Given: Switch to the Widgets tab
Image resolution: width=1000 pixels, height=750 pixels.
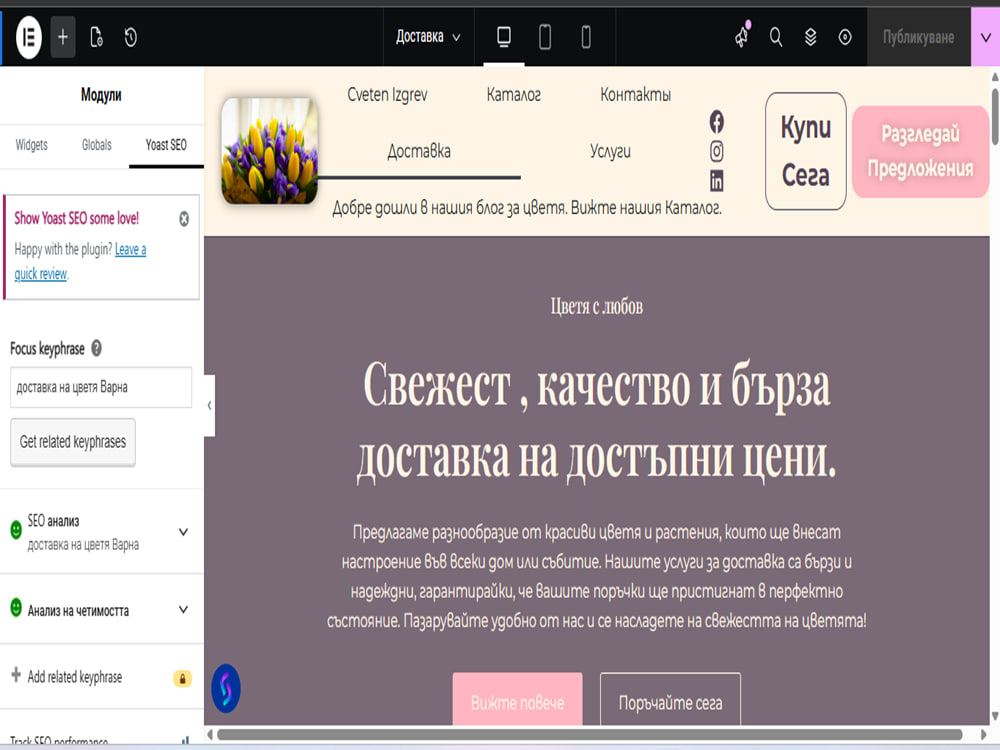Looking at the screenshot, I should [x=31, y=145].
